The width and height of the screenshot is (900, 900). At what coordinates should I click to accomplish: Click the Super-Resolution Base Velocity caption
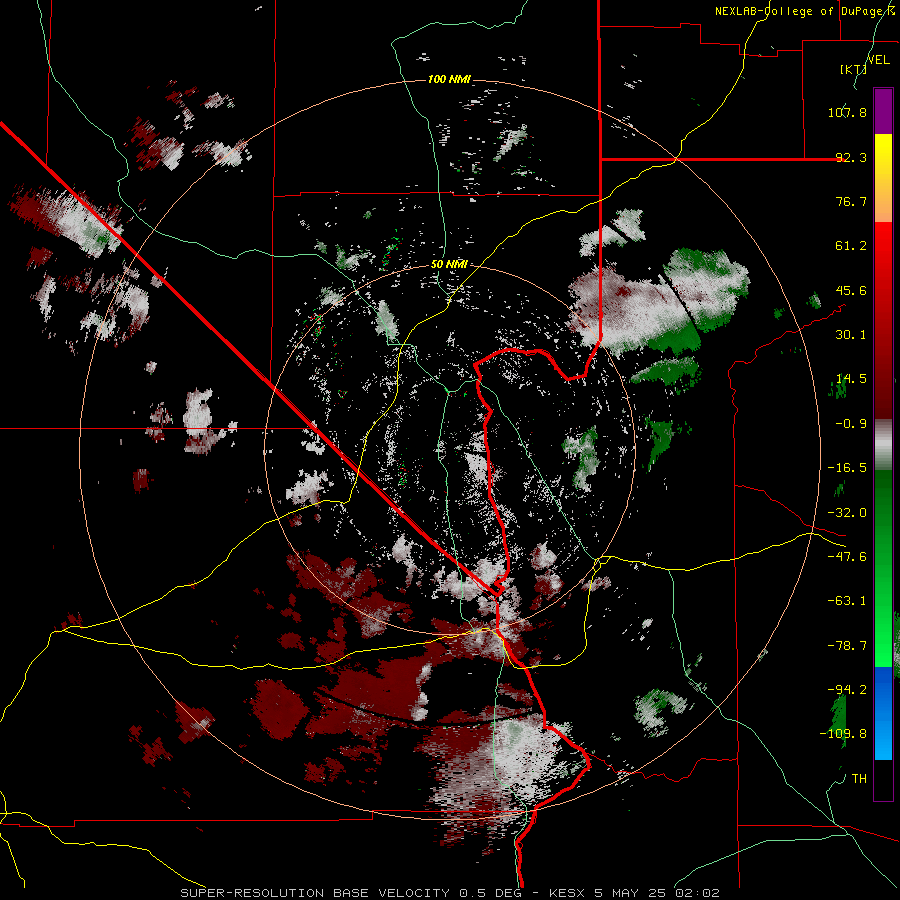[x=449, y=893]
